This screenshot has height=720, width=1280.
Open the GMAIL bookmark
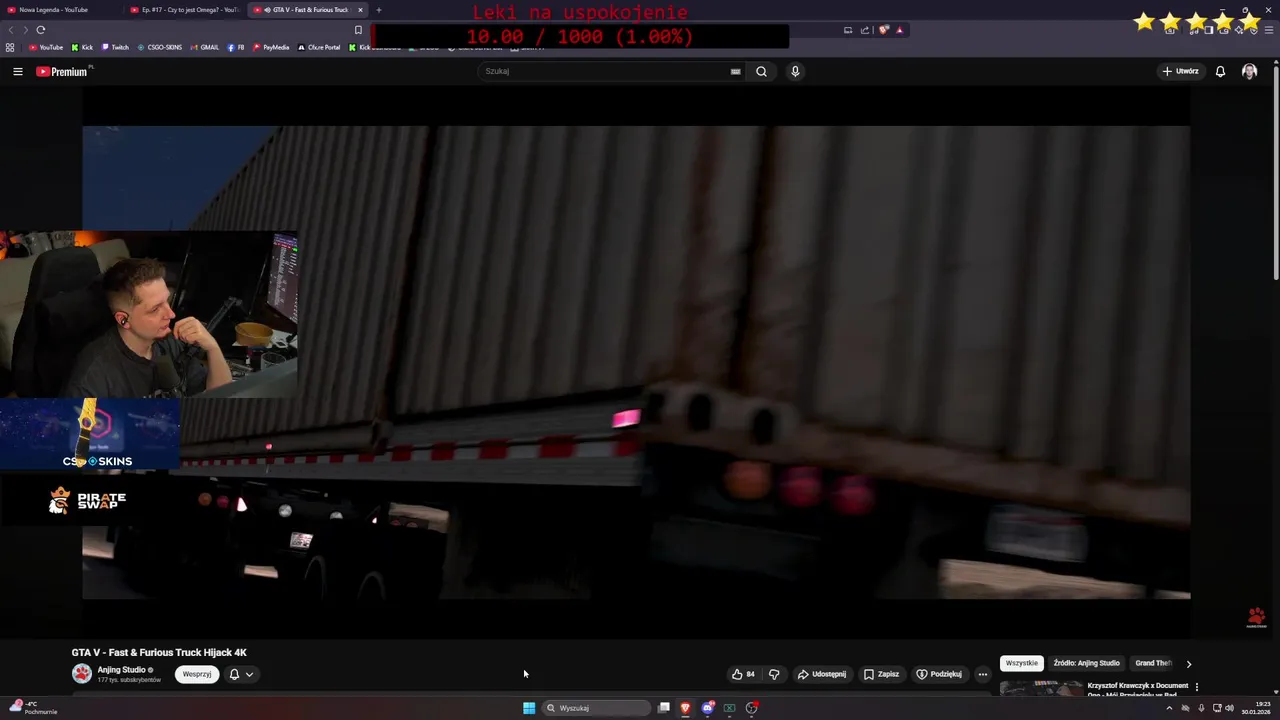click(x=205, y=47)
